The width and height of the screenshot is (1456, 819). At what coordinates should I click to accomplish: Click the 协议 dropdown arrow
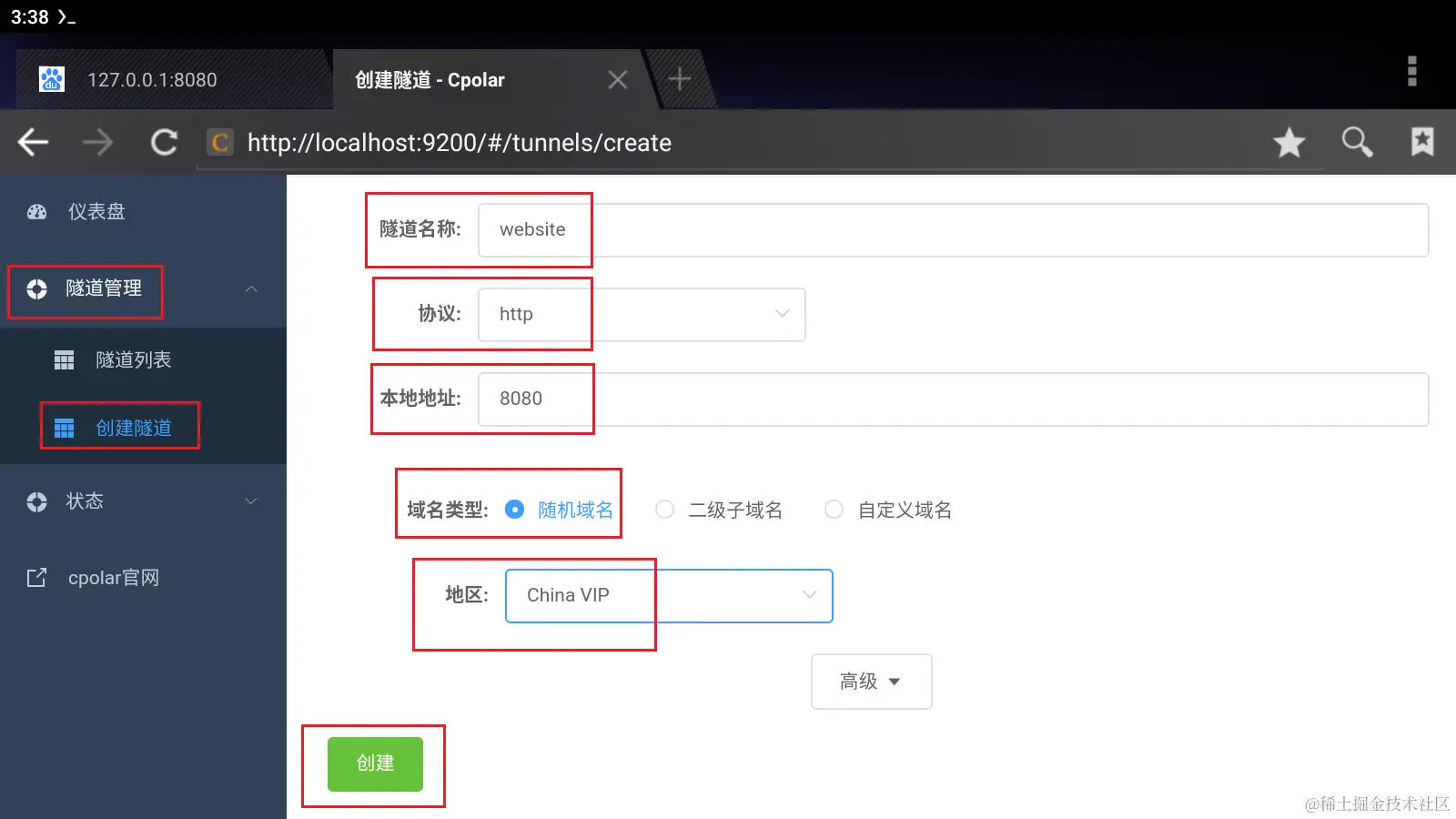(x=782, y=314)
